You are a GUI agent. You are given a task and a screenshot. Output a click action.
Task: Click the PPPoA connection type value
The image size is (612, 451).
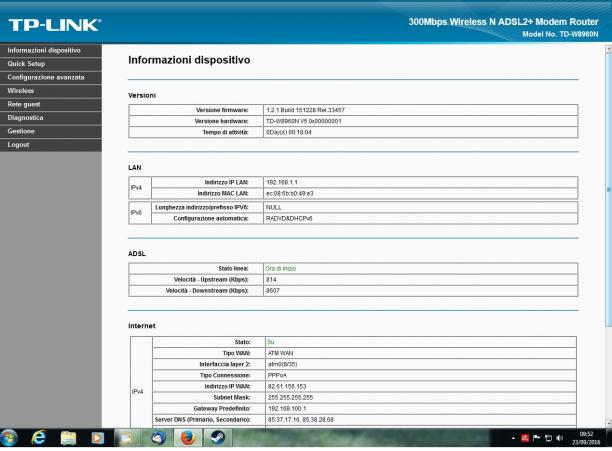click(x=278, y=375)
